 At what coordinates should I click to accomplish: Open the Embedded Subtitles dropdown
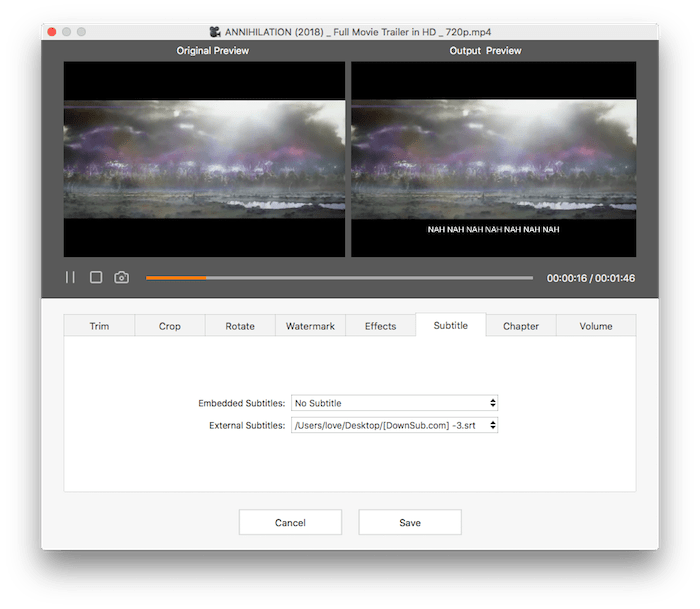(x=394, y=403)
